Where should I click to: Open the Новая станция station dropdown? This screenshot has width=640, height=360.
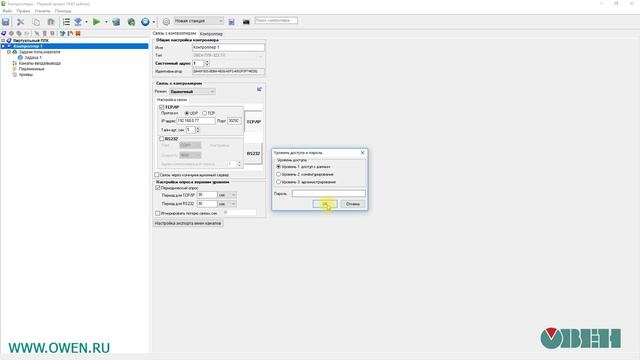198,21
